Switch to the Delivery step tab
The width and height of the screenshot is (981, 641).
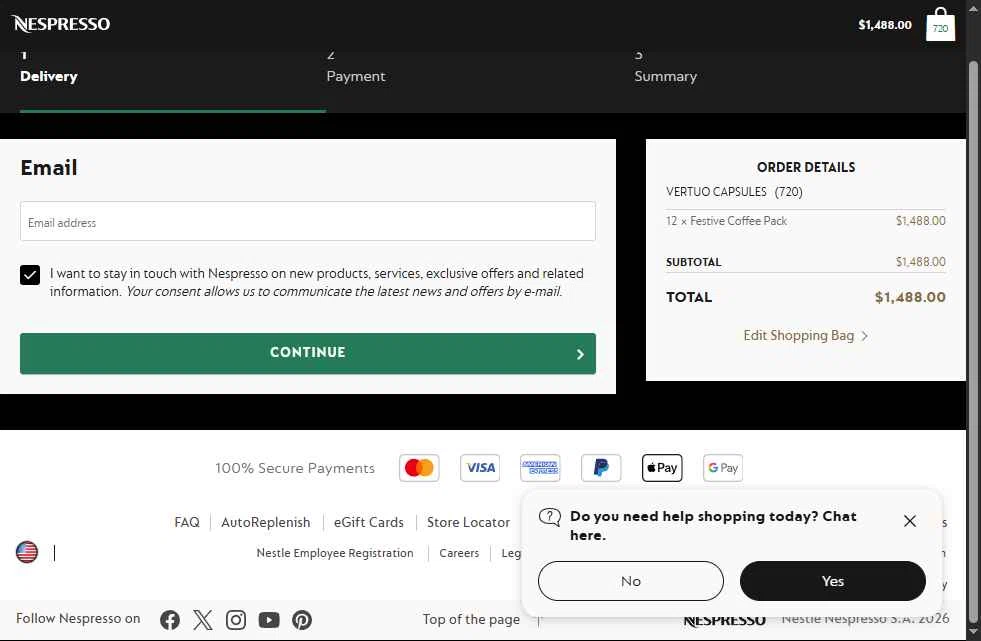49,76
